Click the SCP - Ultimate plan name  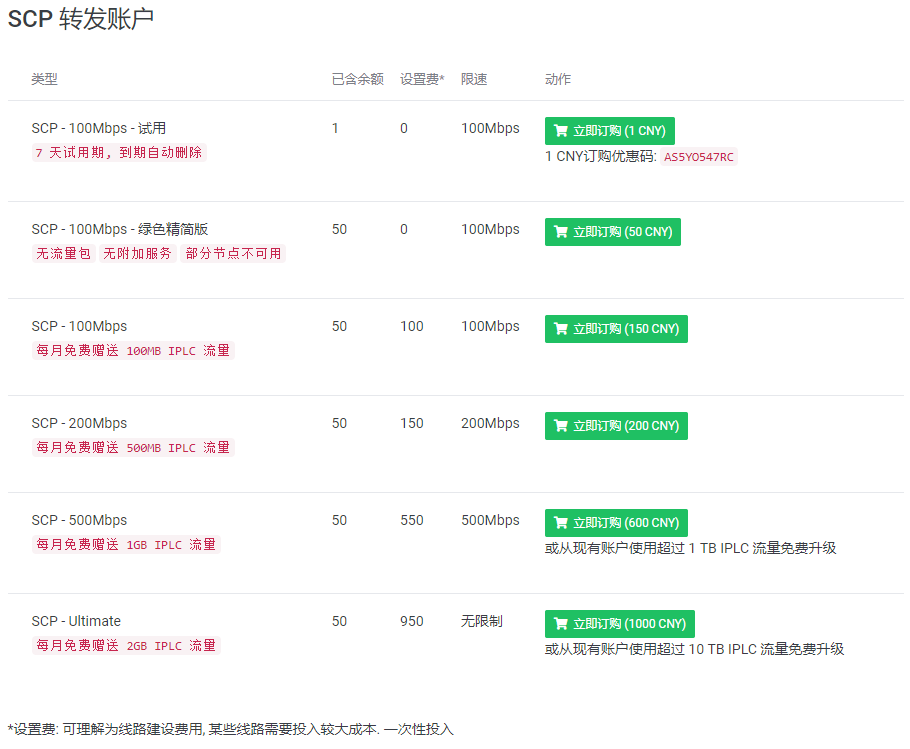(76, 621)
